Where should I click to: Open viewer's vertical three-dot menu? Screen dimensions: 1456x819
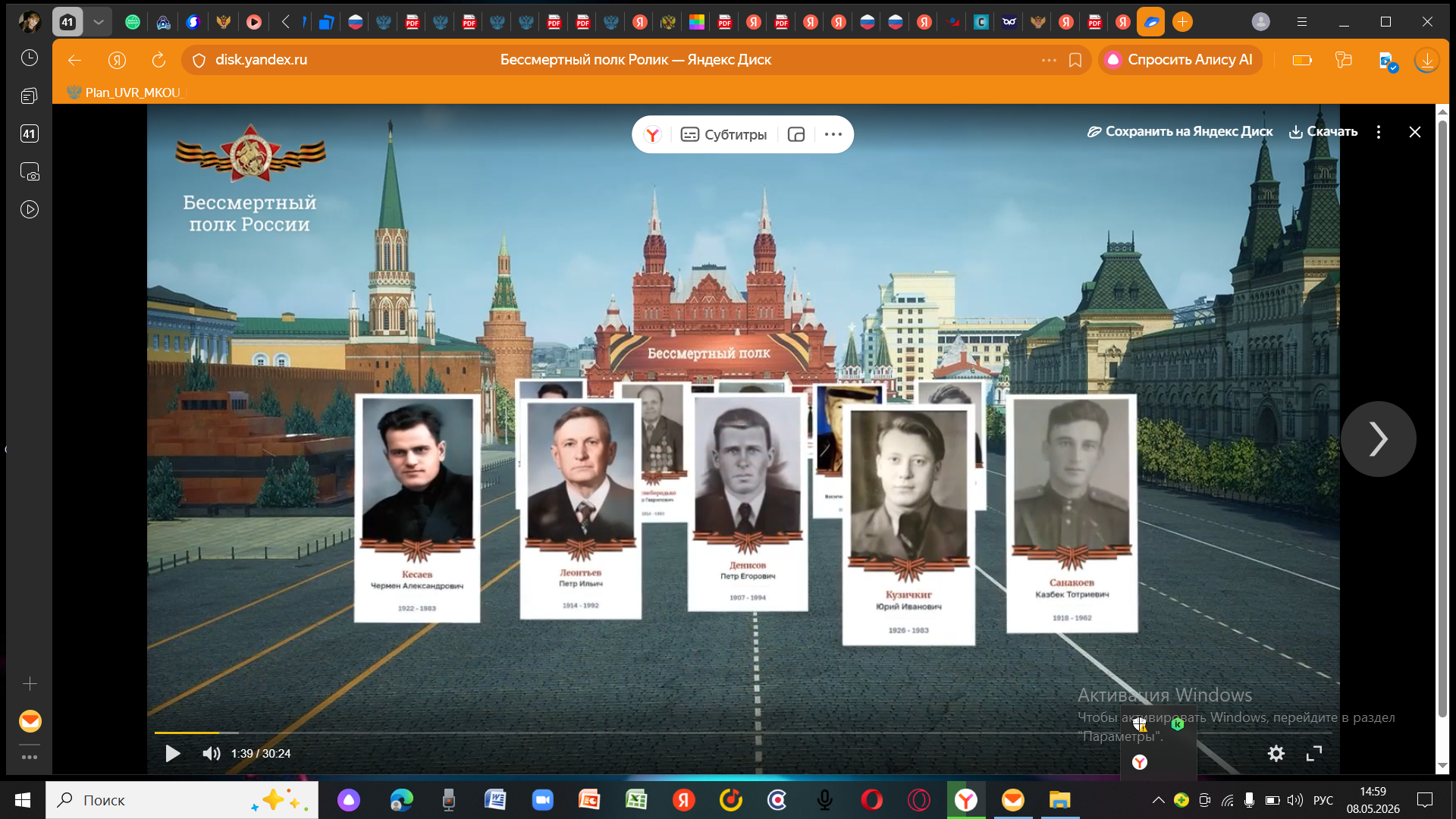pyautogui.click(x=1379, y=132)
